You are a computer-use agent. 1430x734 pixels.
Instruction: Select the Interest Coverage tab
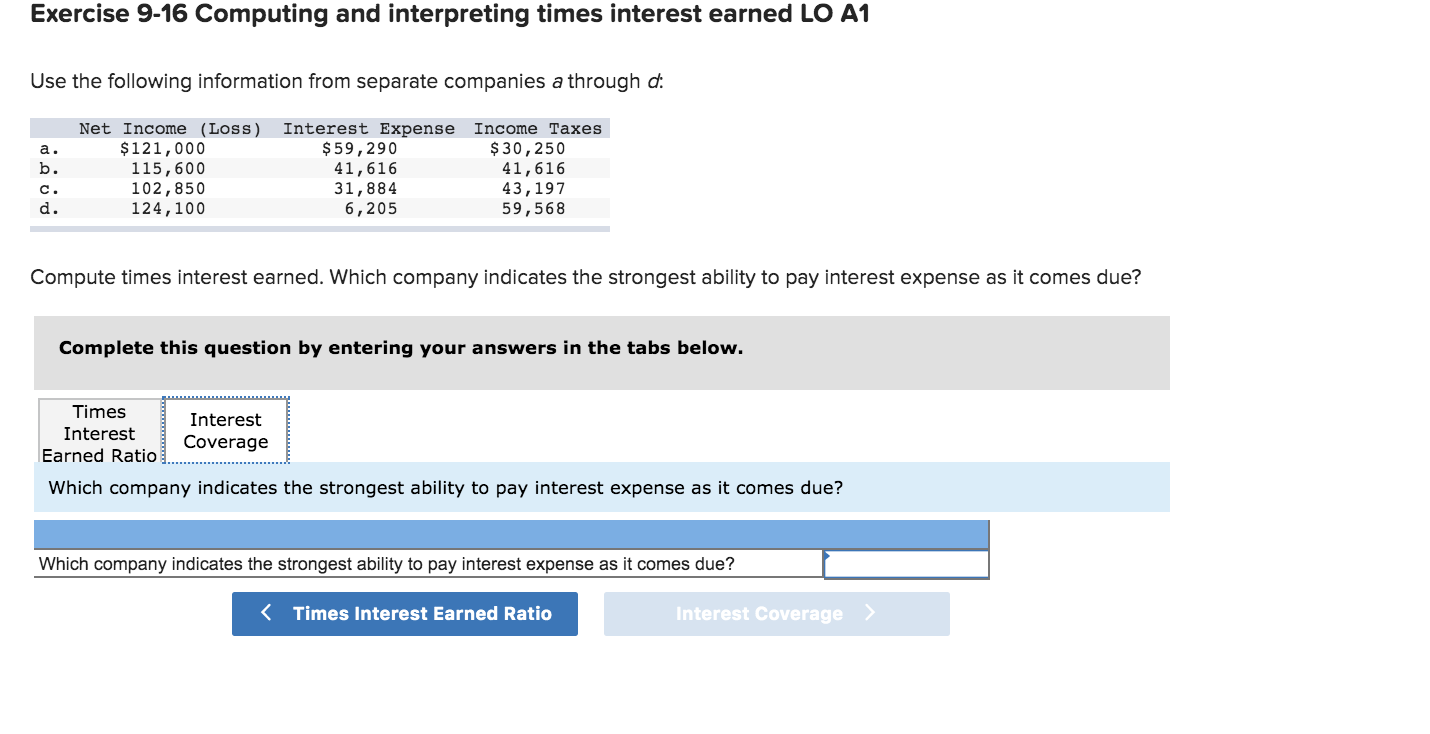coord(225,430)
